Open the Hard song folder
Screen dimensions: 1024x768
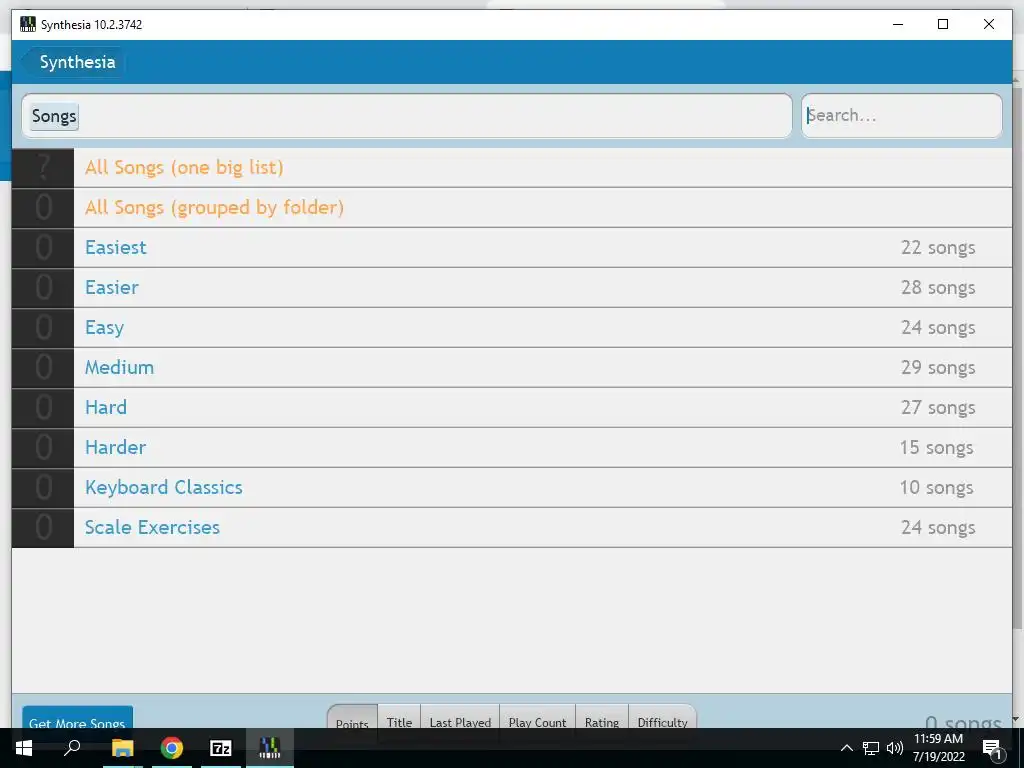point(511,408)
